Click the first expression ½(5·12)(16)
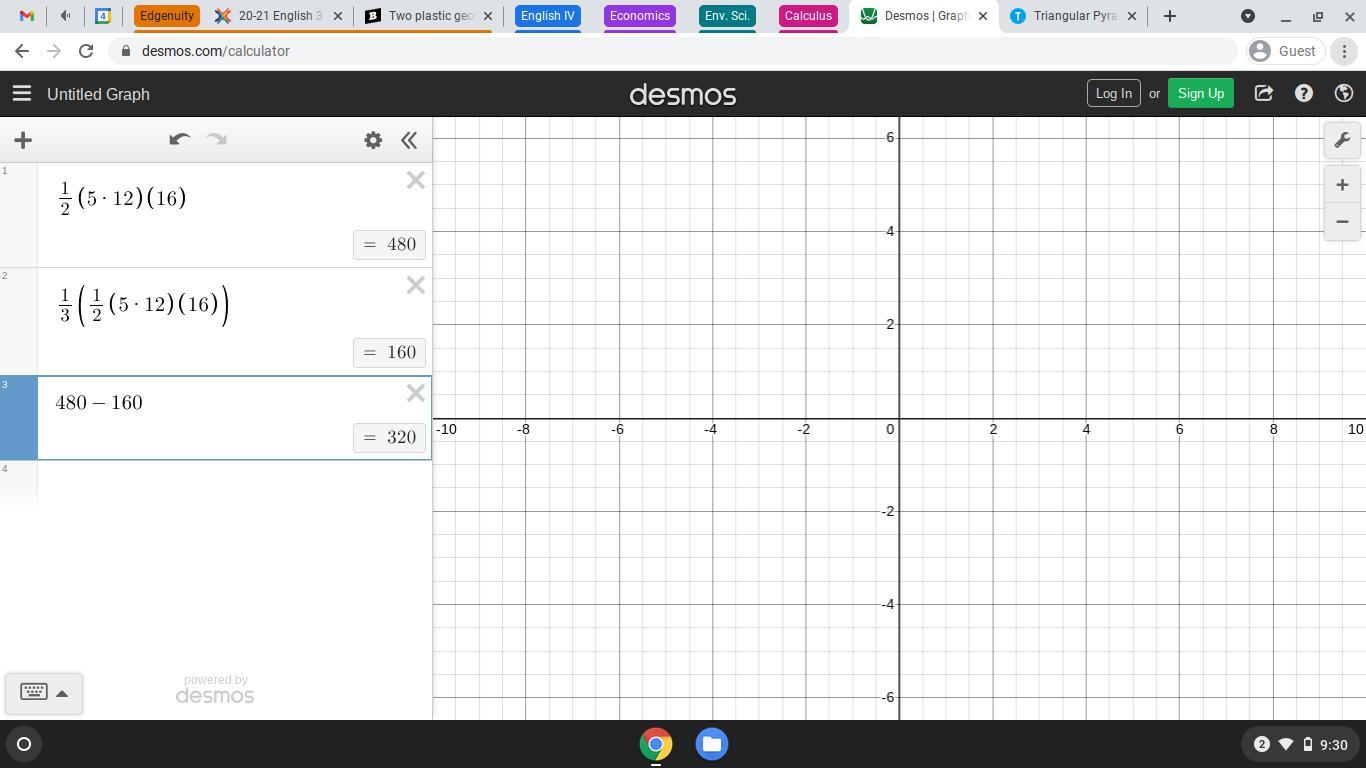 [122, 198]
